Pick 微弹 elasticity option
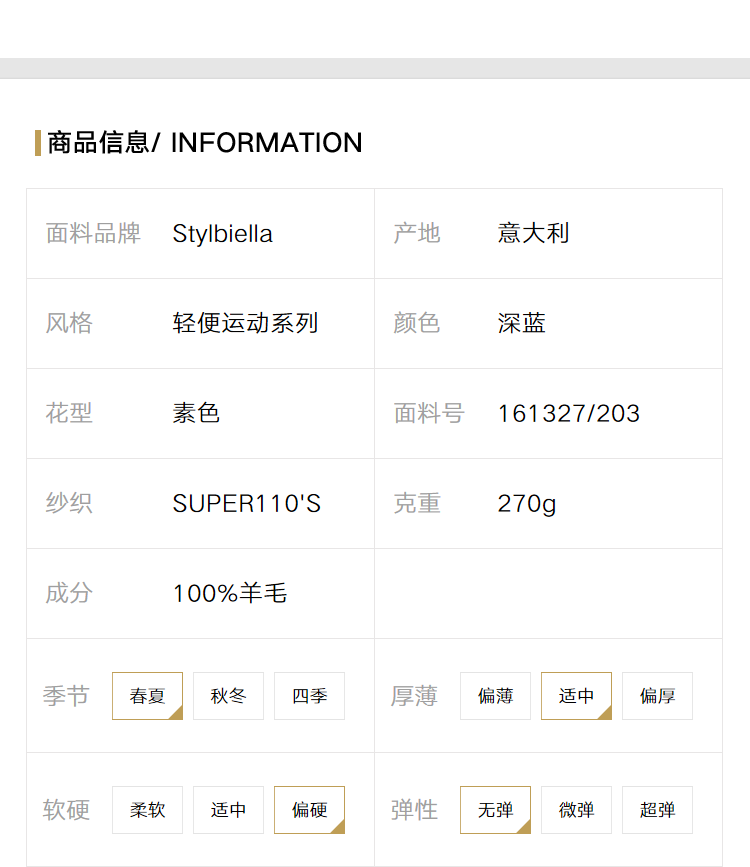750x867 pixels. [576, 809]
